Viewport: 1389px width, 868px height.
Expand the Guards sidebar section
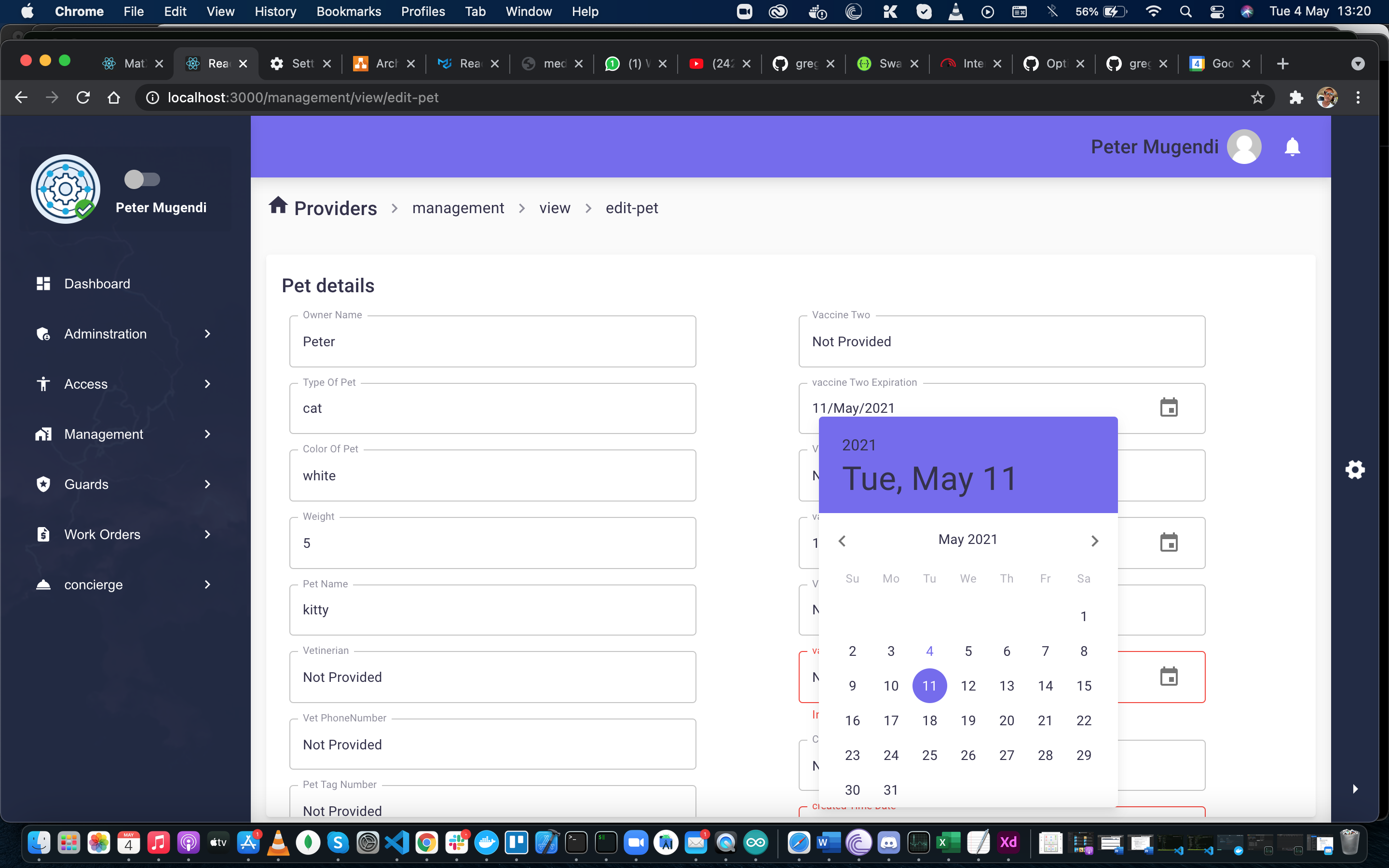tap(206, 484)
